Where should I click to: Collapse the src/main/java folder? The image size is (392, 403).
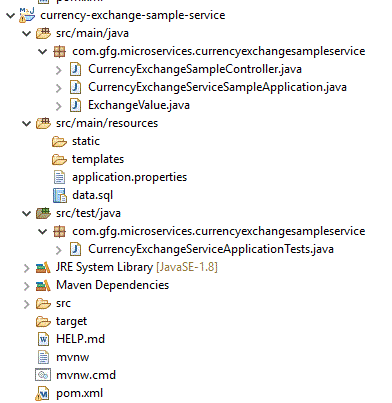26,33
